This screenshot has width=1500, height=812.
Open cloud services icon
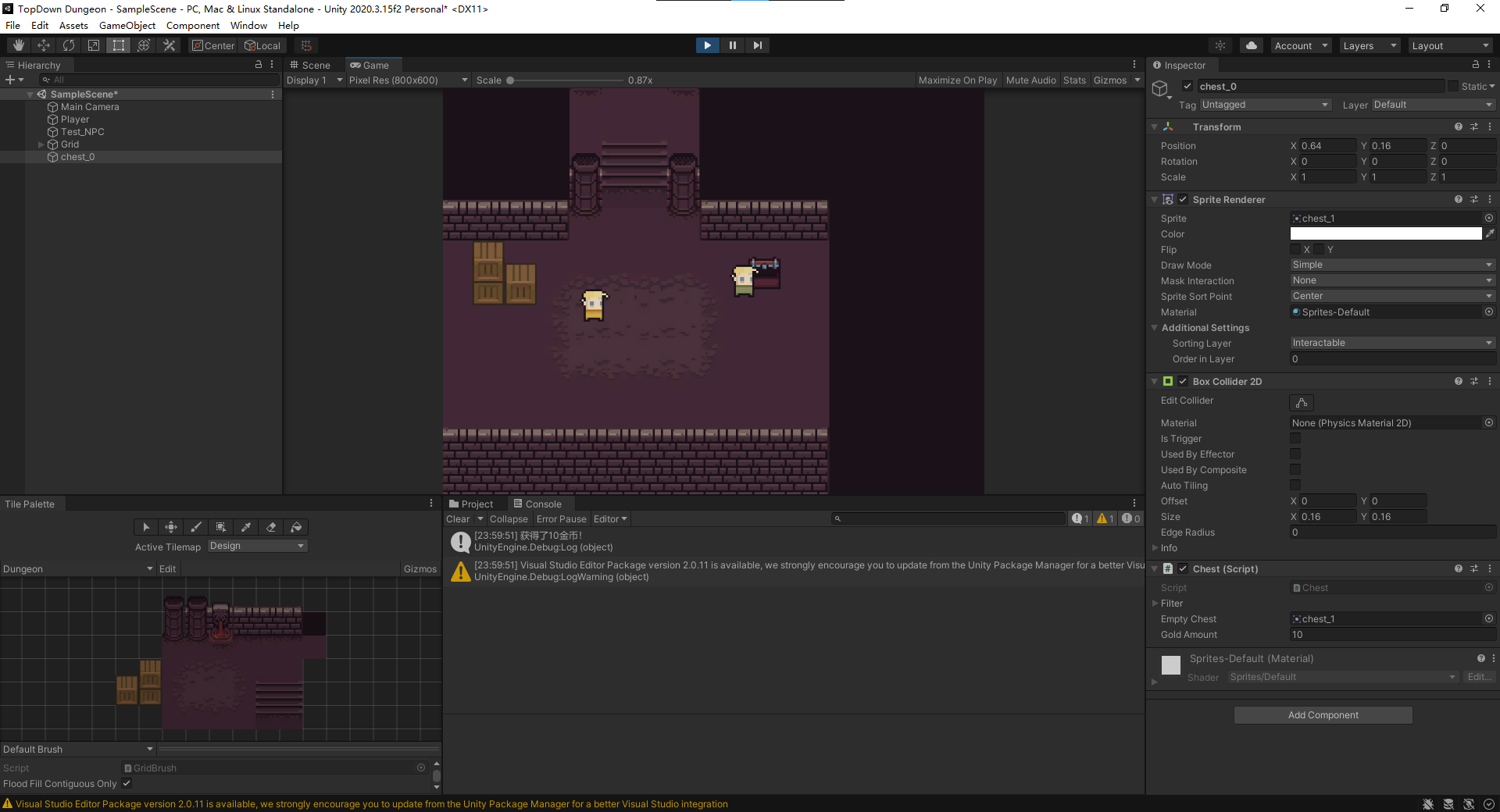(1251, 45)
